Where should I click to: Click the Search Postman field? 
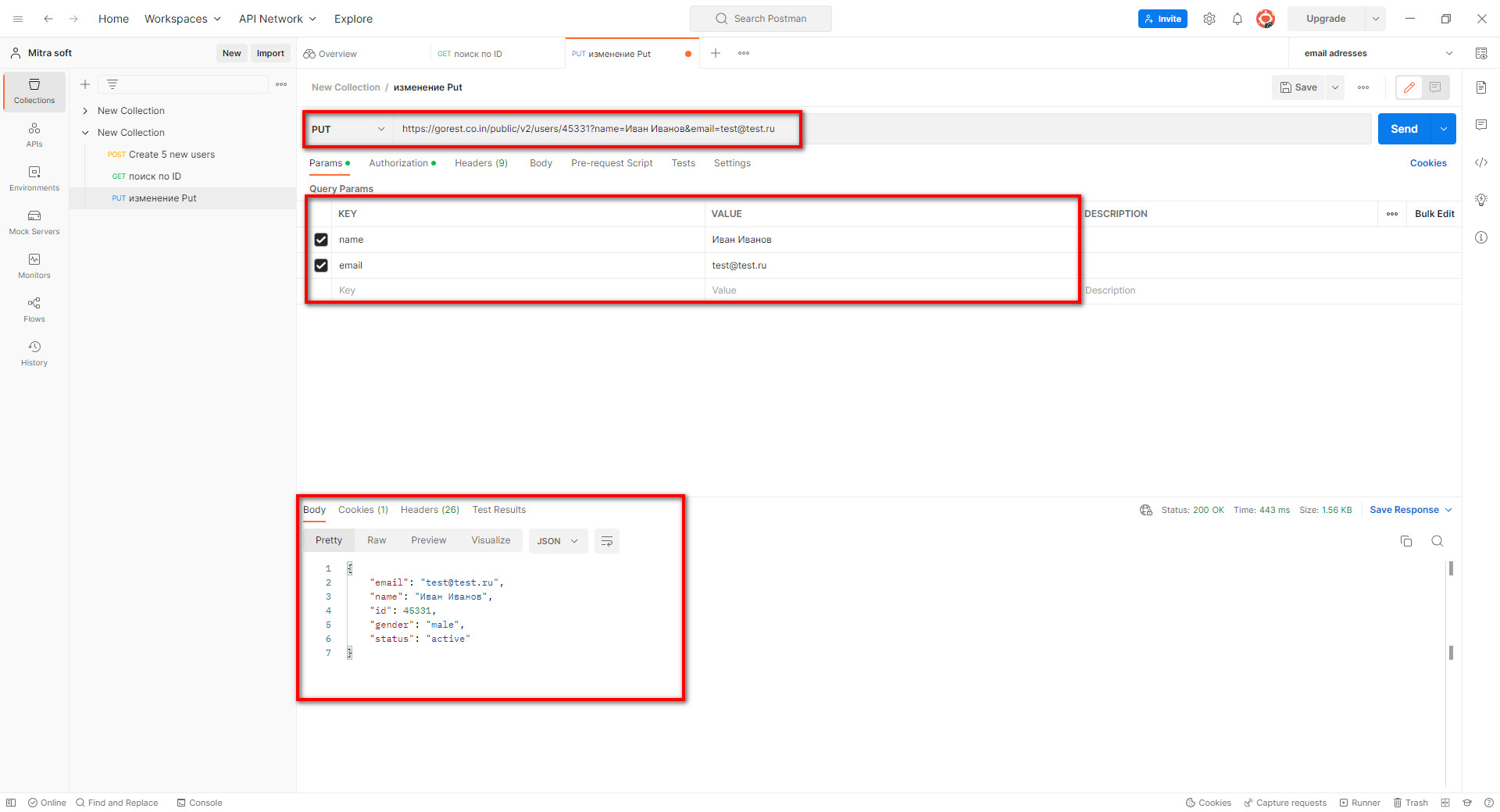point(761,19)
